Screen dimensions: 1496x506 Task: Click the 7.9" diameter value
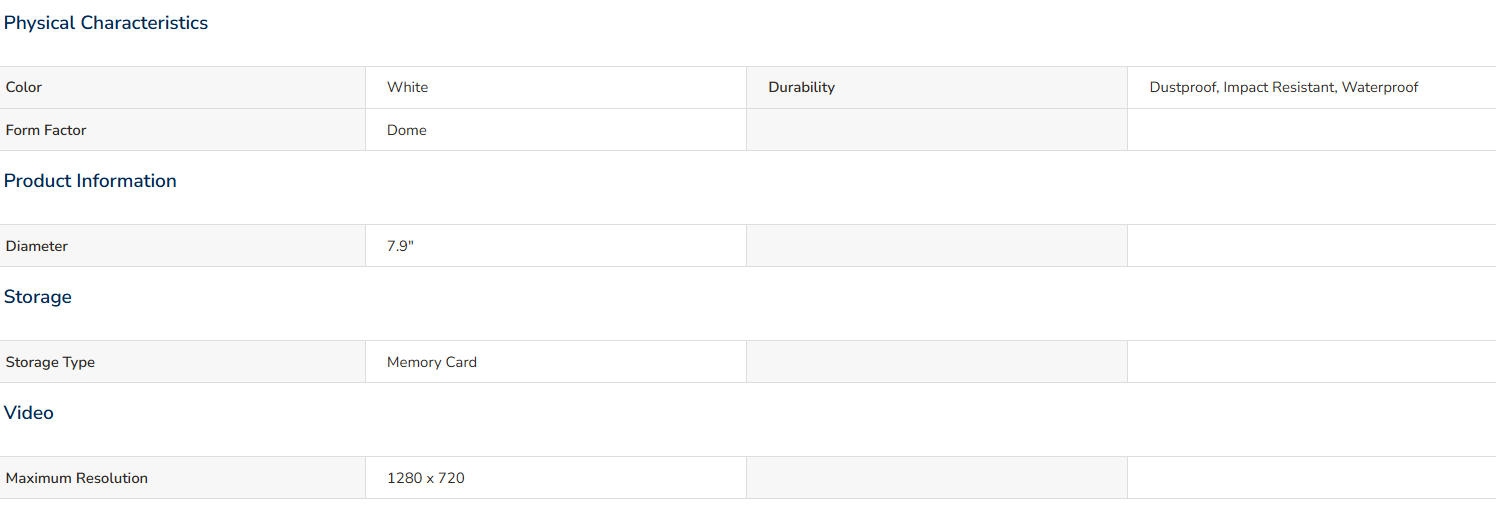click(x=400, y=246)
